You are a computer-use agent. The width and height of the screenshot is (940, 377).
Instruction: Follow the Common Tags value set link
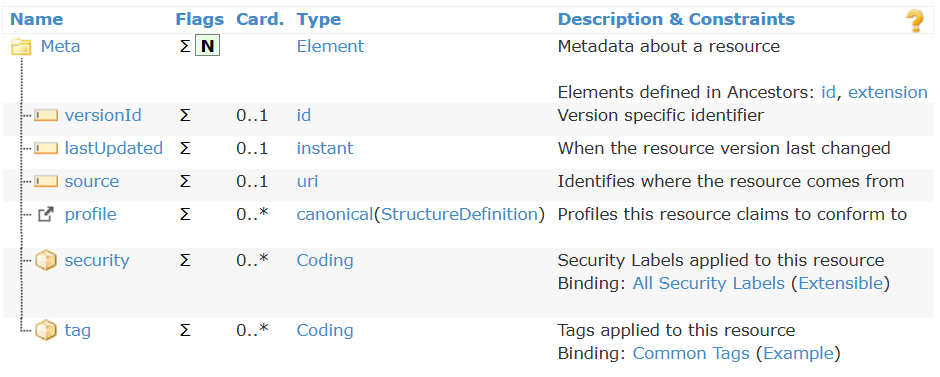point(691,353)
